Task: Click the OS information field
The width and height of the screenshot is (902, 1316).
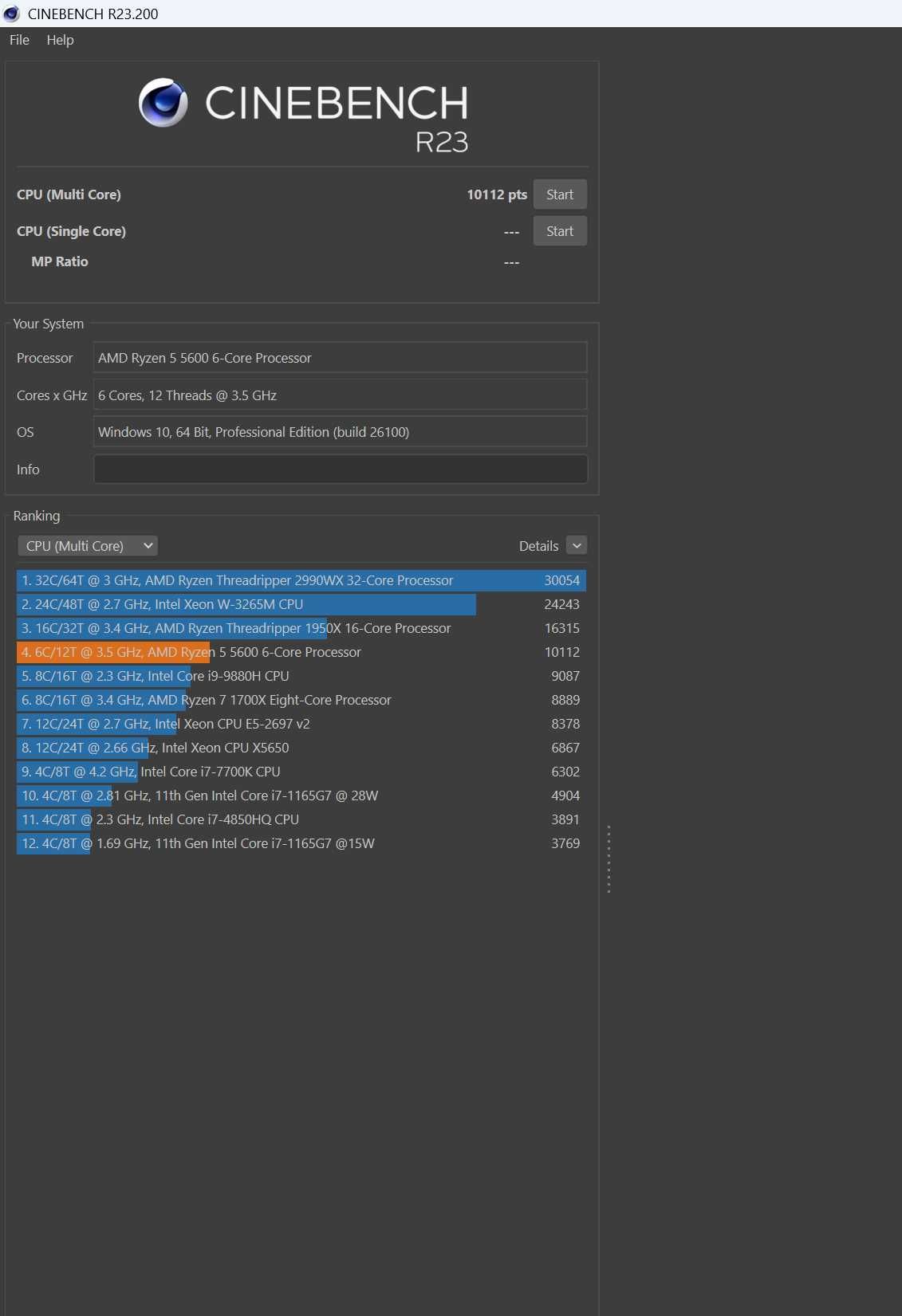Action: coord(341,432)
